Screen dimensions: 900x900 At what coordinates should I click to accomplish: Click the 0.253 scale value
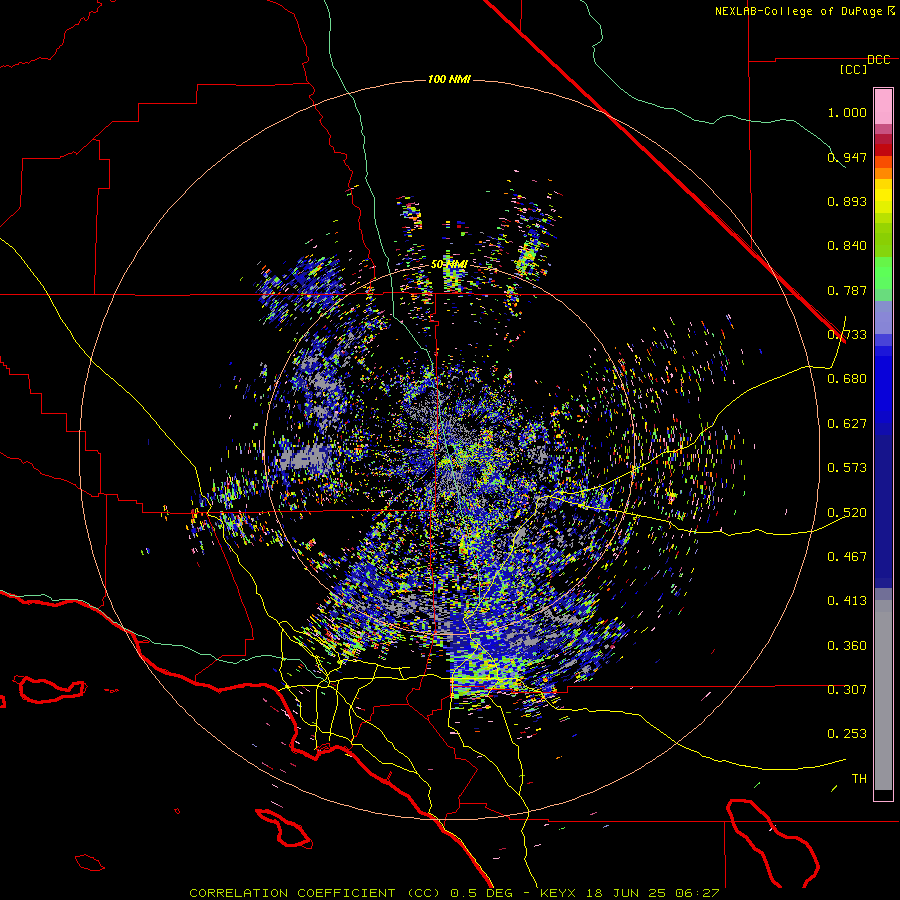[x=847, y=734]
